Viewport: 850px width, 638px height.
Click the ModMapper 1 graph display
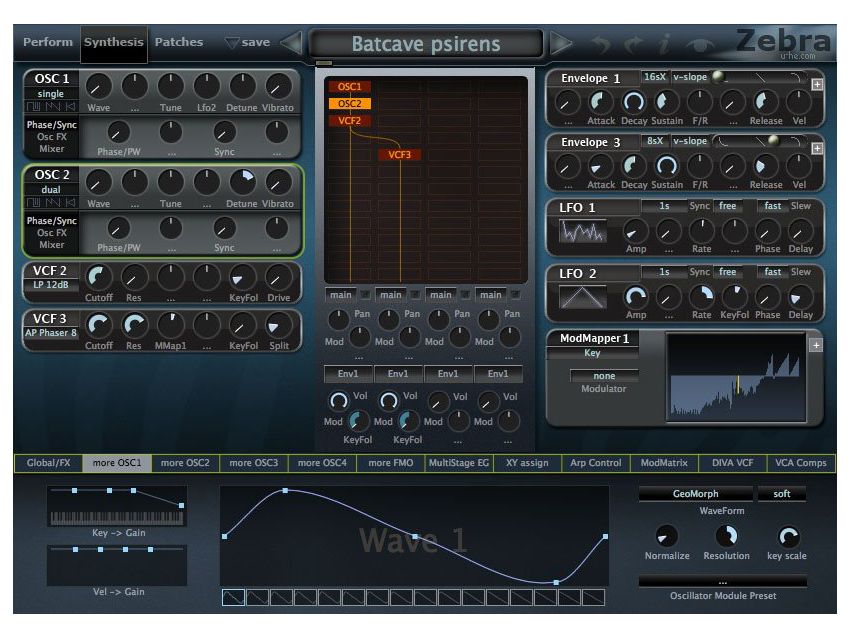coord(736,377)
